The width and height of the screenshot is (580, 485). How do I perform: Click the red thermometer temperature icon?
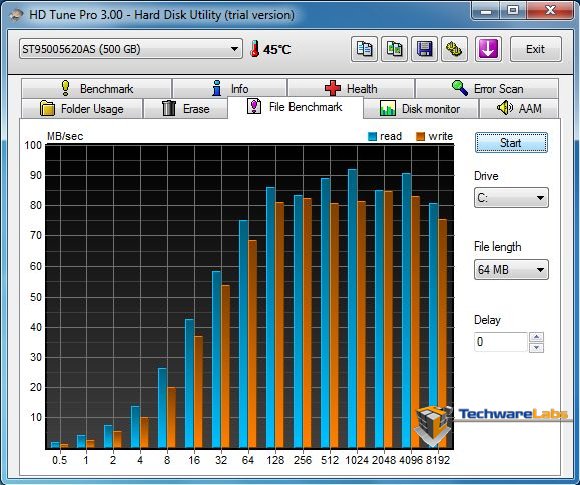(x=254, y=49)
